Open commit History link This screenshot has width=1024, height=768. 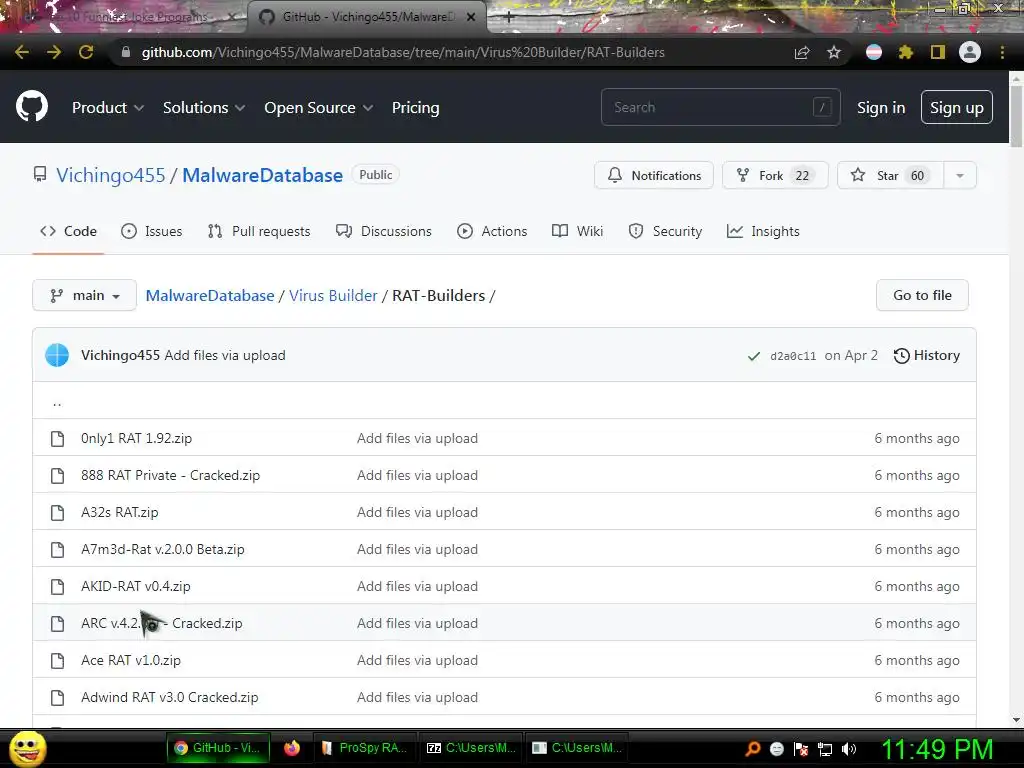click(927, 355)
